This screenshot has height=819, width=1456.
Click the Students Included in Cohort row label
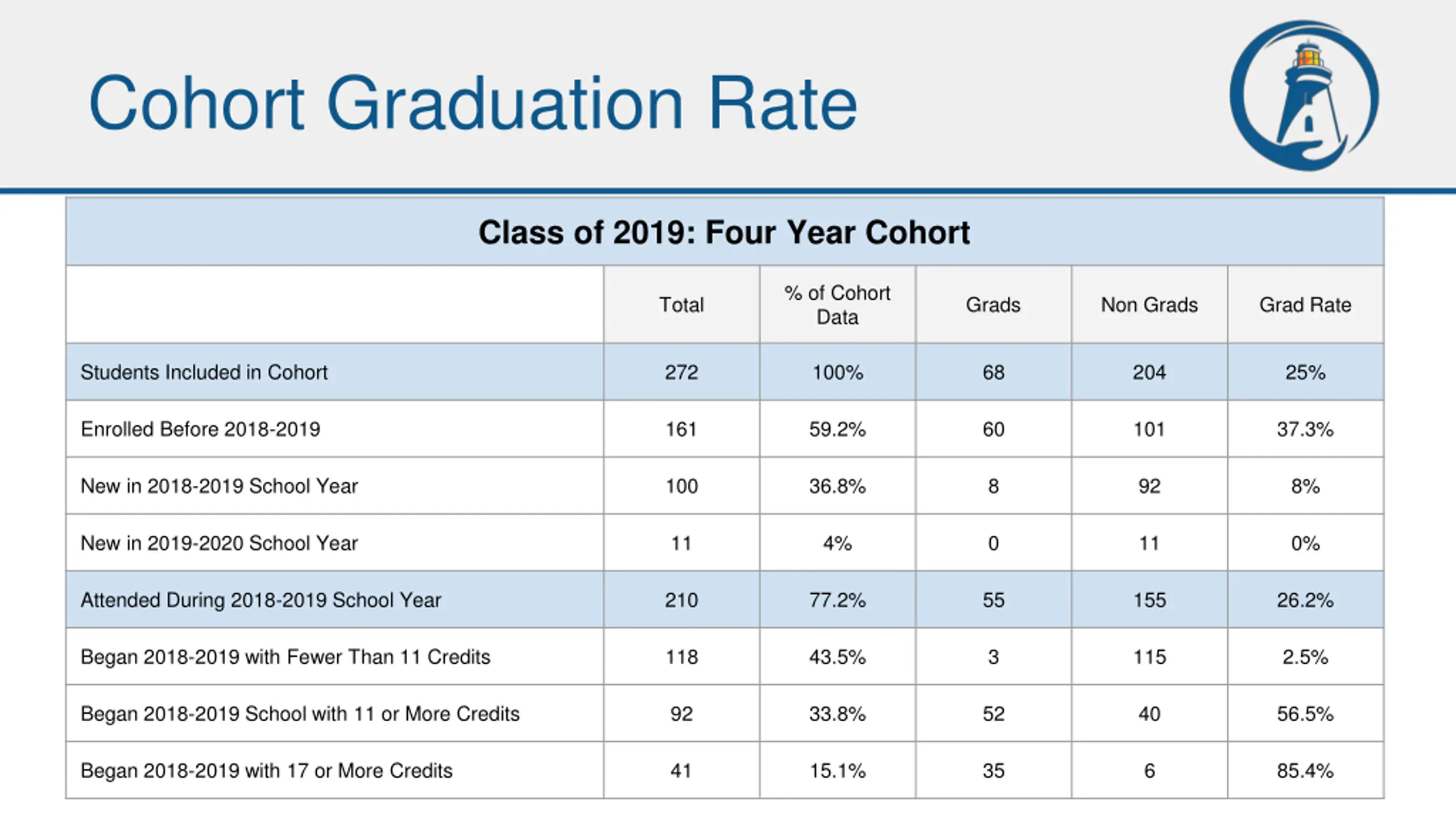point(204,373)
